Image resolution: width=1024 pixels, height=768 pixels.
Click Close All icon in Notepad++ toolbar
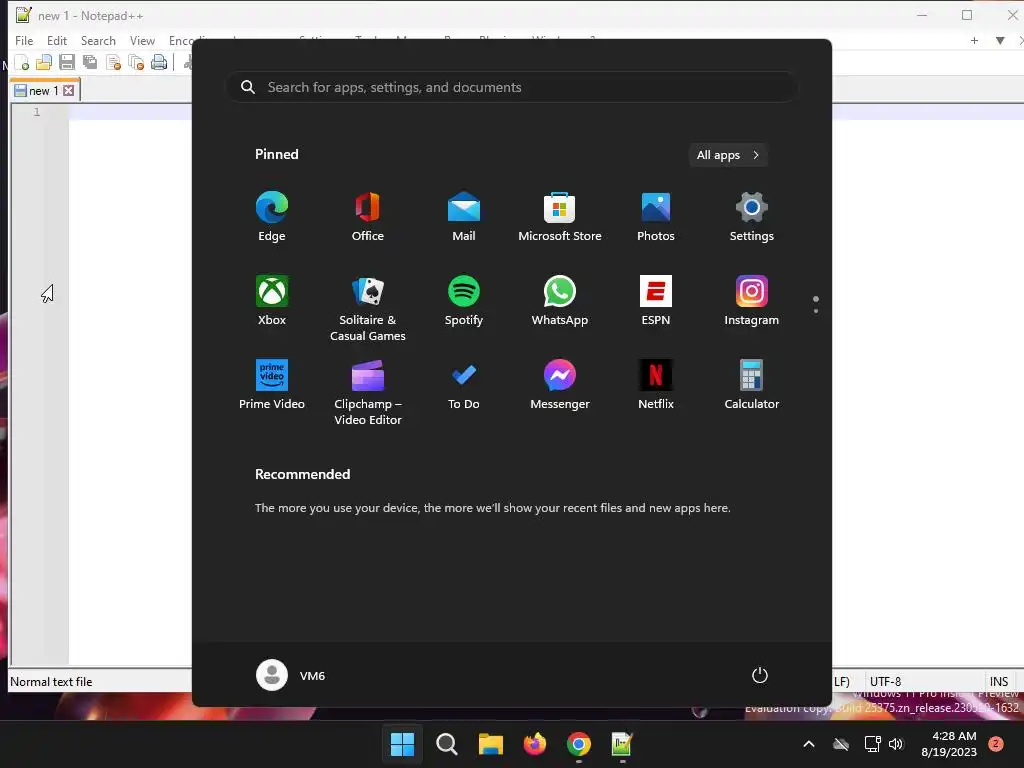(136, 63)
